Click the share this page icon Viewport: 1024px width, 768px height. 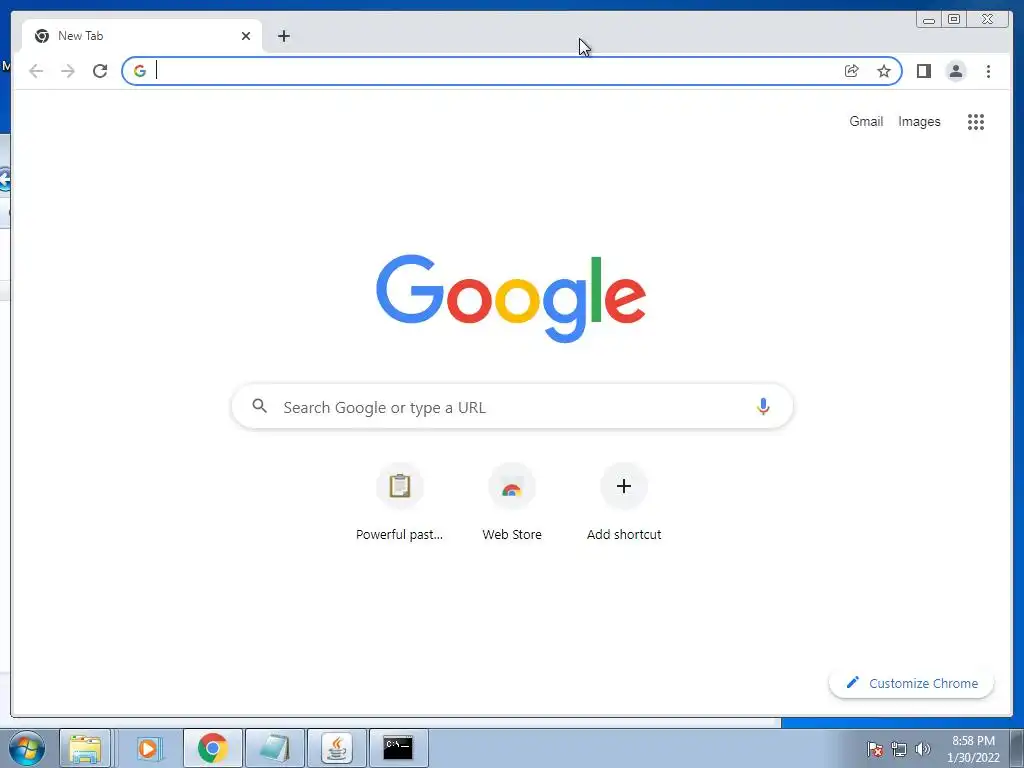[x=852, y=71]
